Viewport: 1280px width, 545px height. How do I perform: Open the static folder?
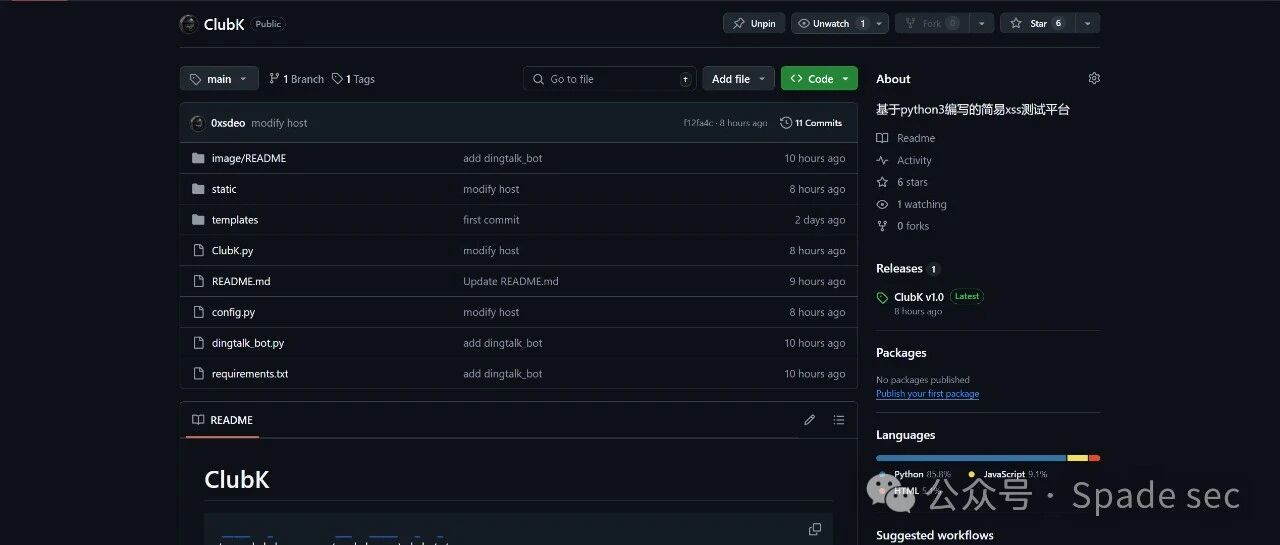coord(224,189)
